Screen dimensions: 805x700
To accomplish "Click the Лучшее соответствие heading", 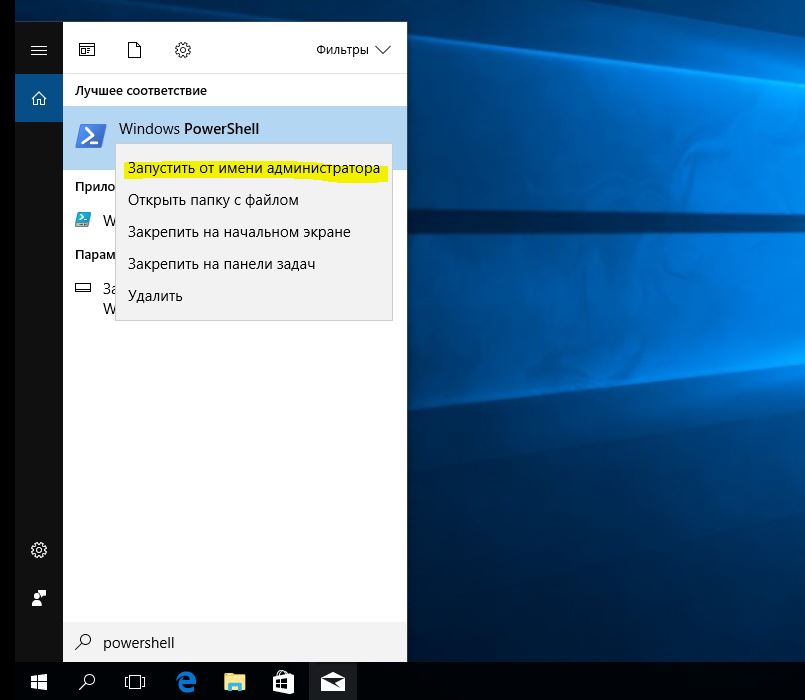I will coord(141,90).
